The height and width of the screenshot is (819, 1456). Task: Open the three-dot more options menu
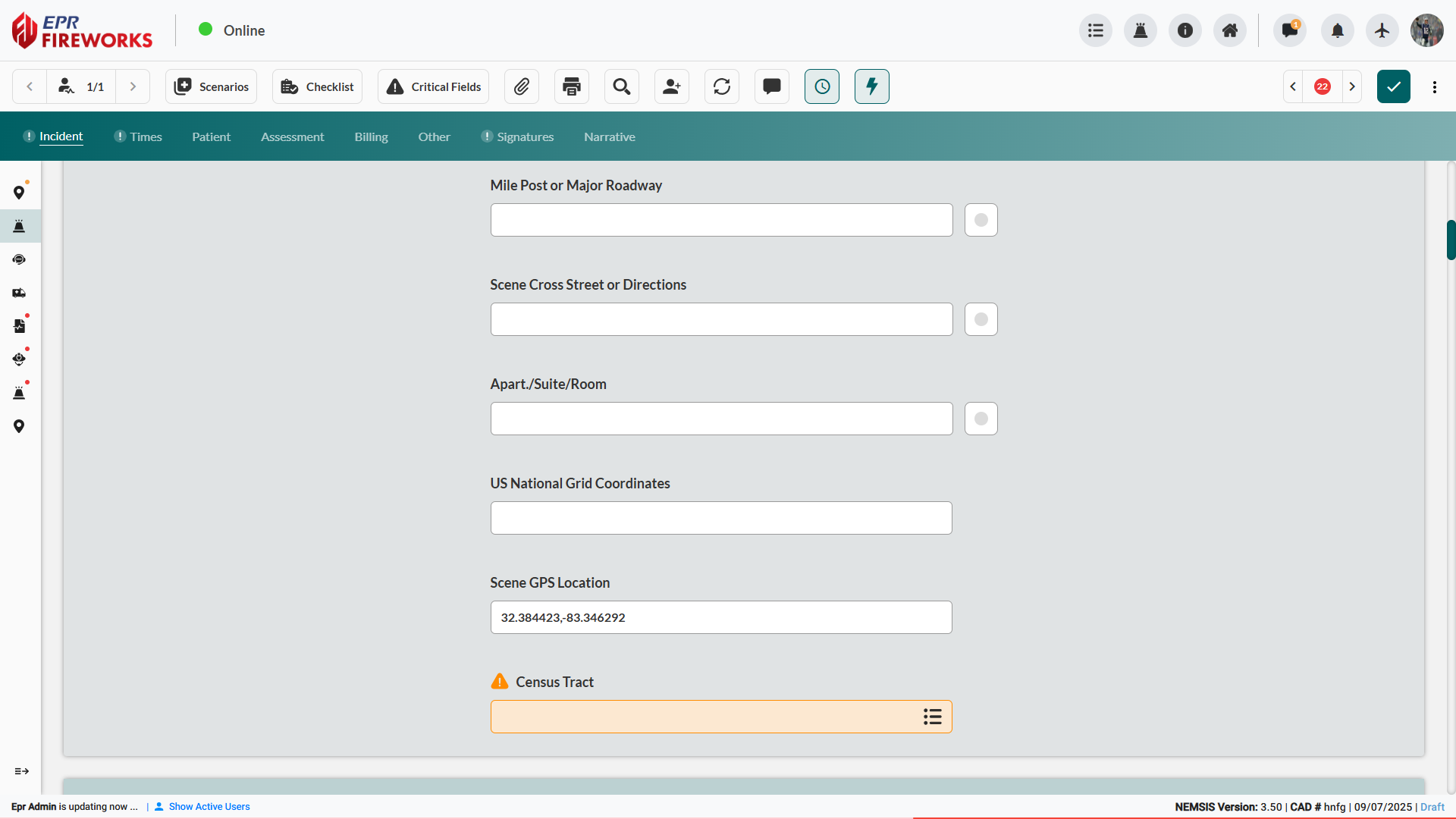1434,86
